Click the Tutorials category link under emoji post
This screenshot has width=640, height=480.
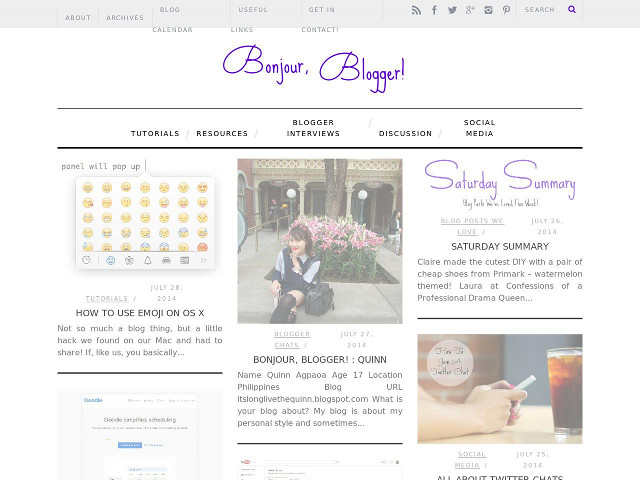point(107,298)
